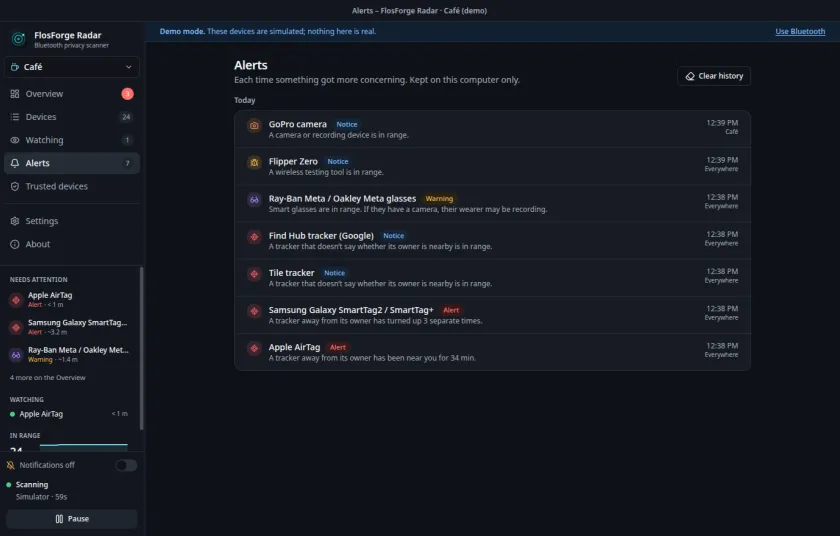Viewport: 840px width, 536px height.
Task: Follow the Use Bluetooth link
Action: (800, 32)
